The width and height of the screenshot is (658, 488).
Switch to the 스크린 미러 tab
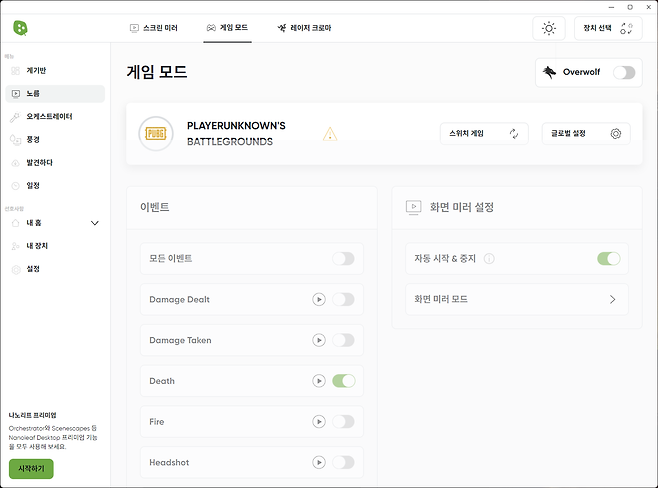[x=154, y=28]
